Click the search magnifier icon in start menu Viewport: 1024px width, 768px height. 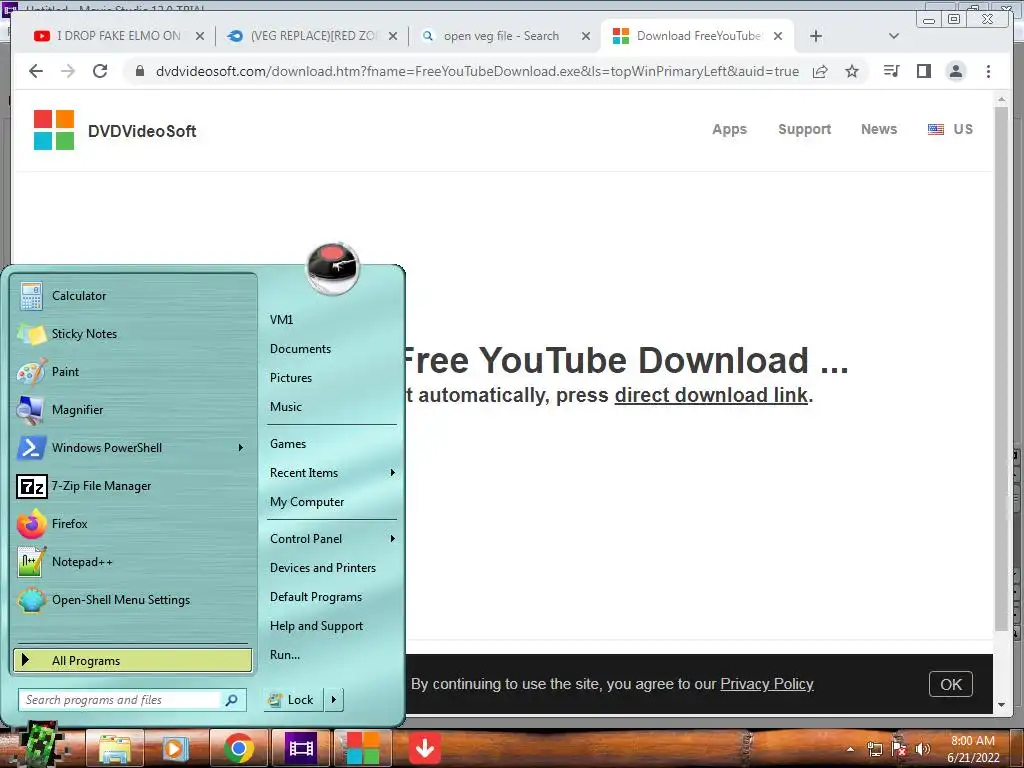[231, 700]
